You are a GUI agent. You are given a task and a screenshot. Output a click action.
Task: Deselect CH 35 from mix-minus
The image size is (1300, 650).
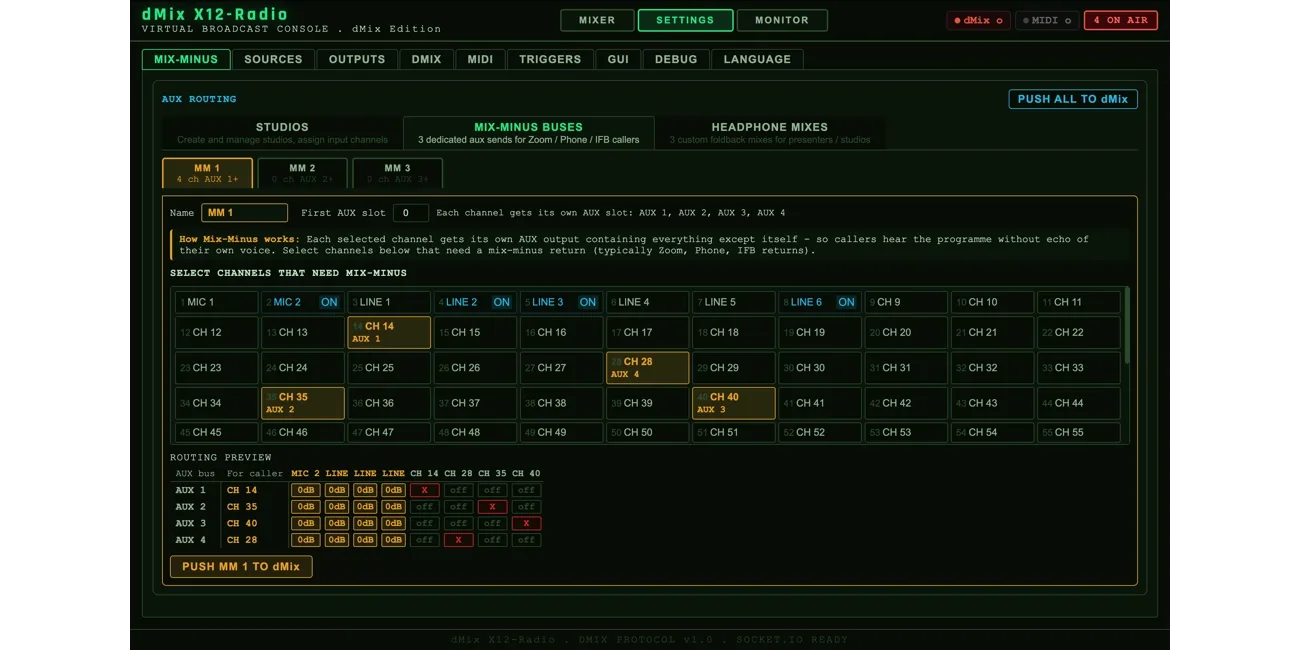[x=302, y=403]
